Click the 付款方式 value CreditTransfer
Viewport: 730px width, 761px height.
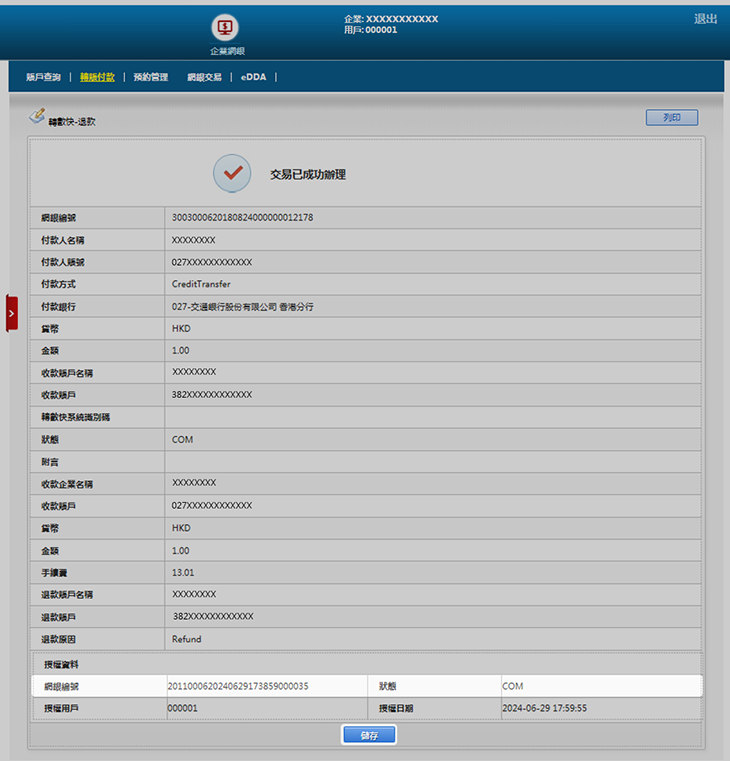tap(201, 284)
